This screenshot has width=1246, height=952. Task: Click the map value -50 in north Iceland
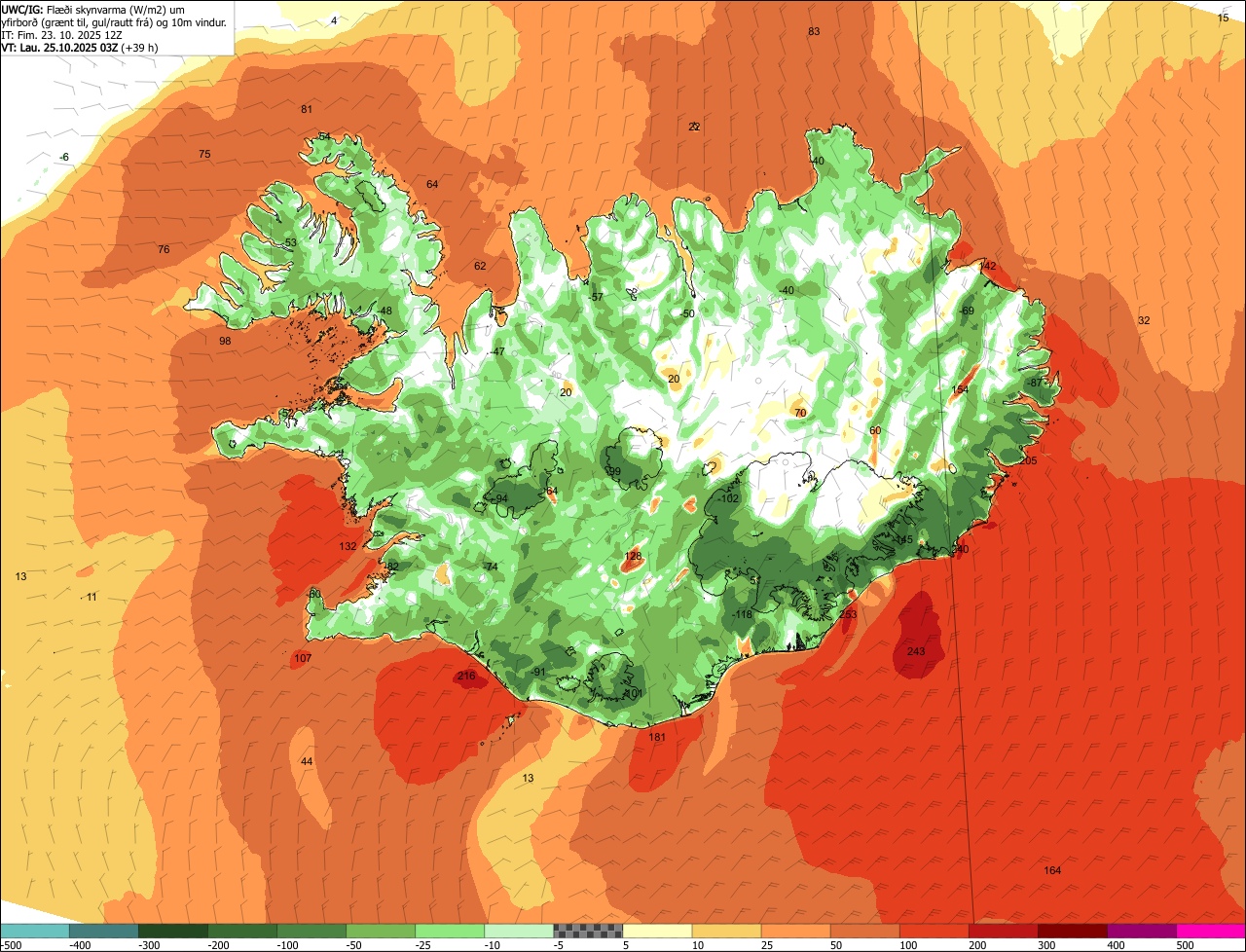point(687,313)
